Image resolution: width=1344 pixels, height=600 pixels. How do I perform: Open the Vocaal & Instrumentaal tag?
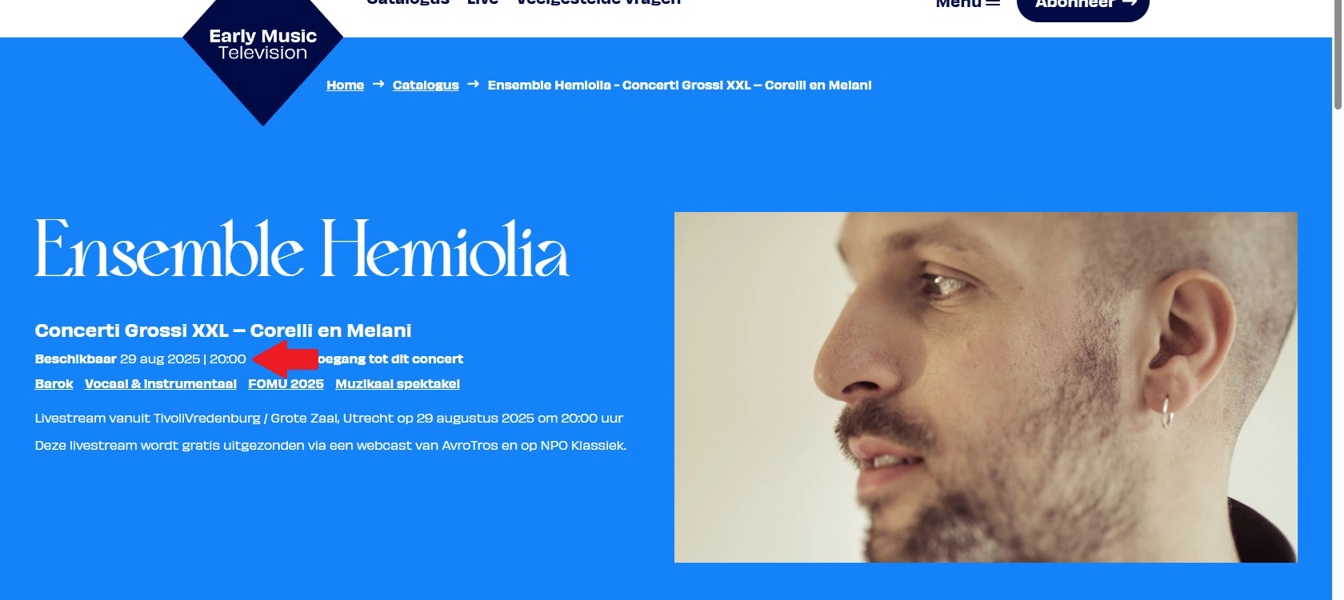(x=160, y=384)
